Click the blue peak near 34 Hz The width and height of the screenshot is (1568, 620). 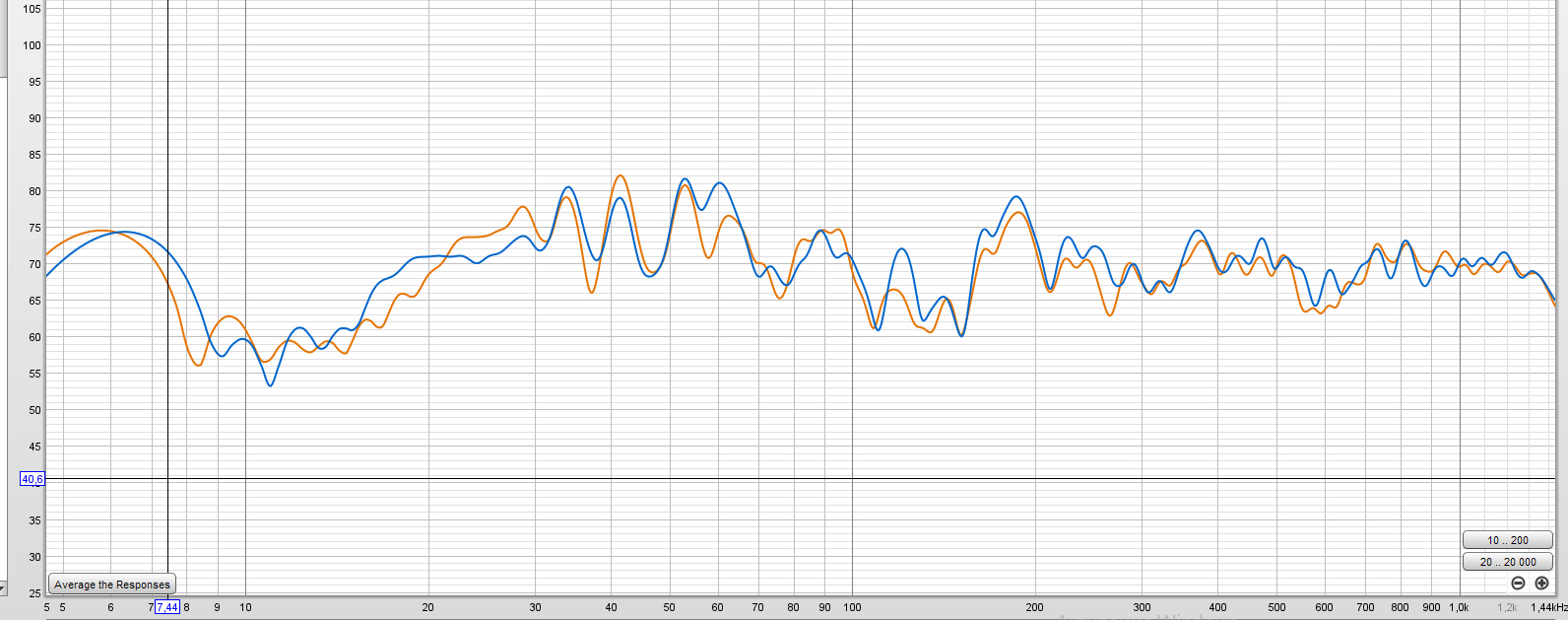pyautogui.click(x=568, y=187)
